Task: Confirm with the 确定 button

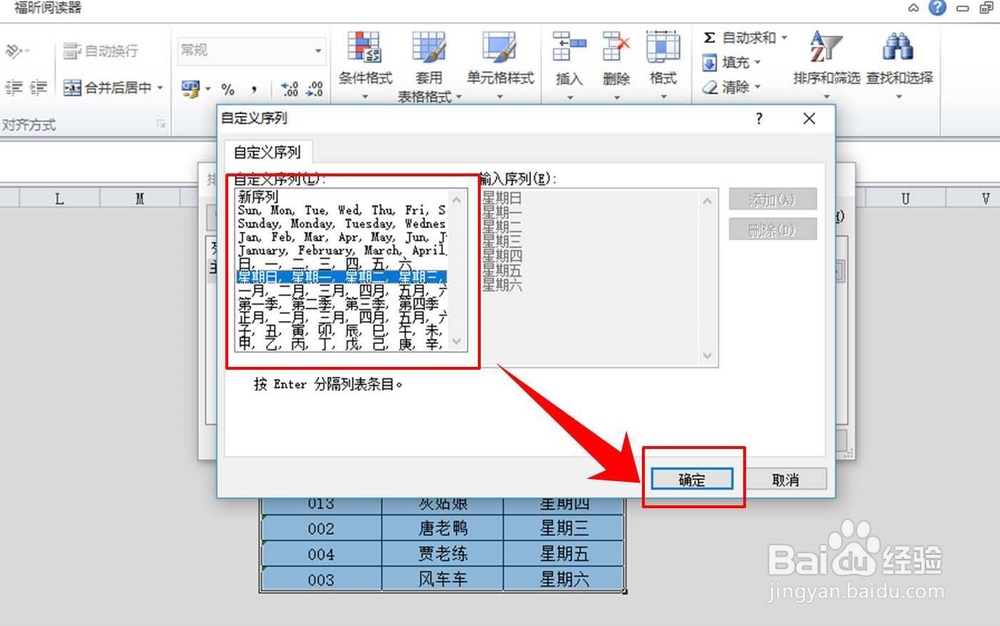Action: tap(694, 479)
